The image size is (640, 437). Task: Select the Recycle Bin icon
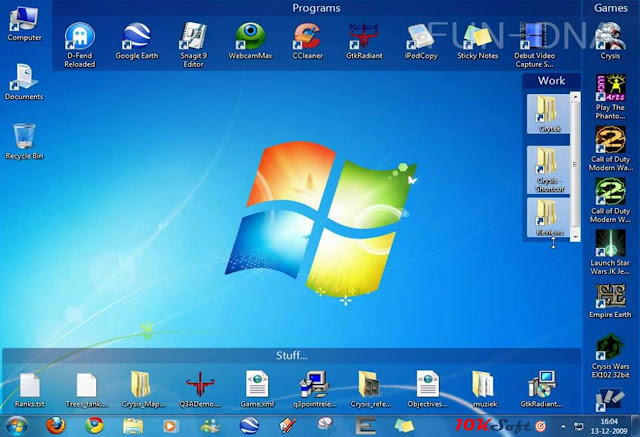[x=24, y=141]
